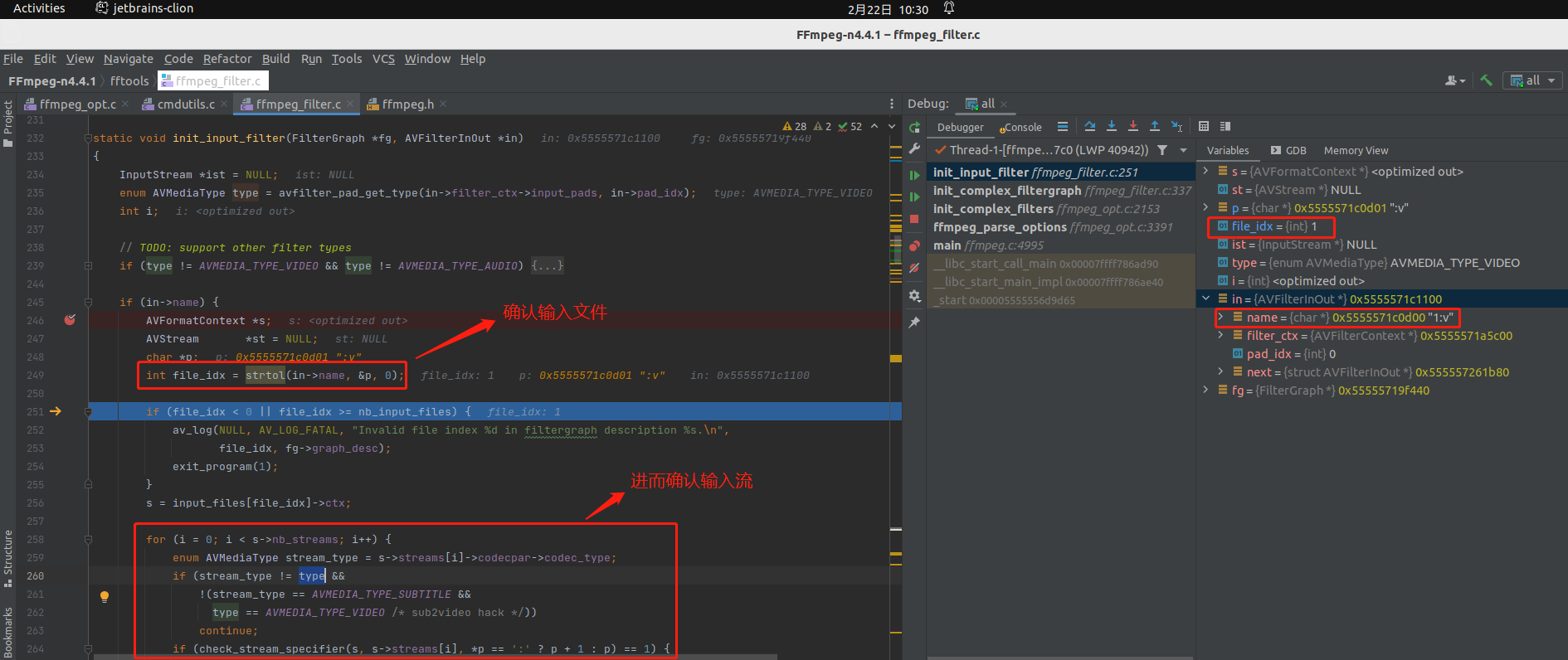Image resolution: width=1568 pixels, height=660 pixels.
Task: Click Run to Cursor icon
Action: click(1176, 127)
